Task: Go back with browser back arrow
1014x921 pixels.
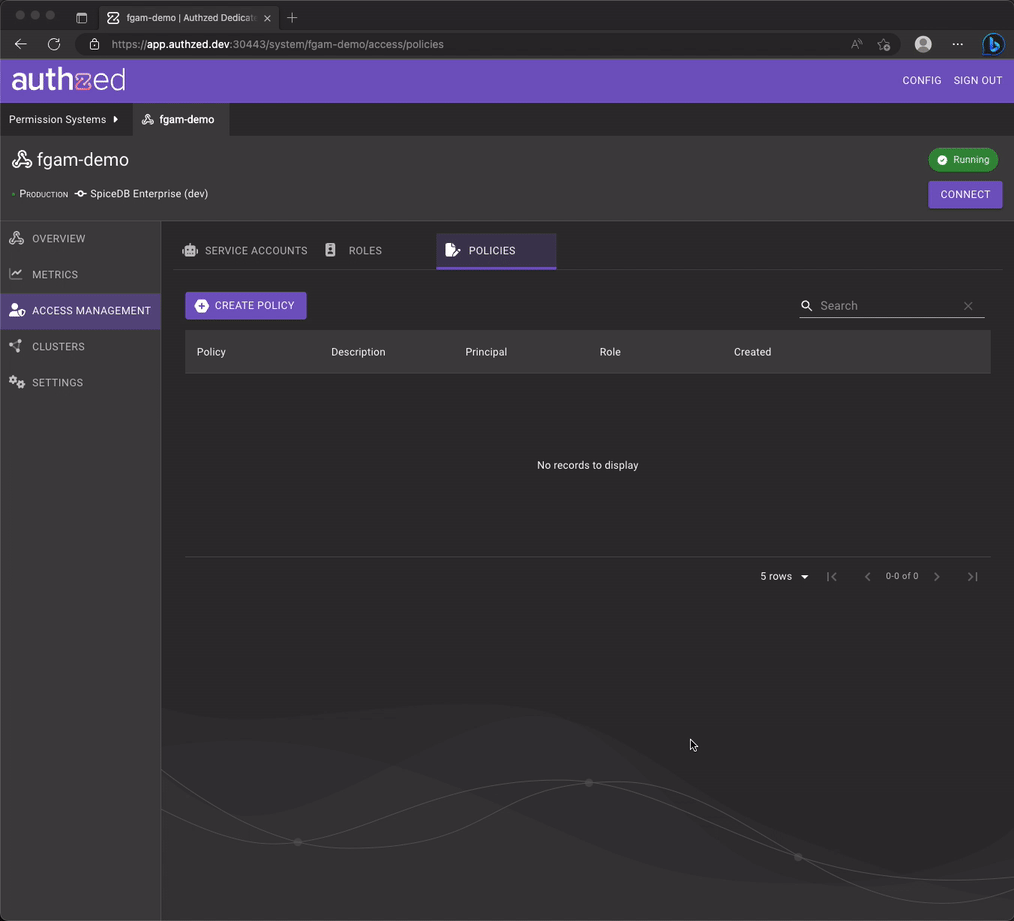Action: pyautogui.click(x=21, y=44)
